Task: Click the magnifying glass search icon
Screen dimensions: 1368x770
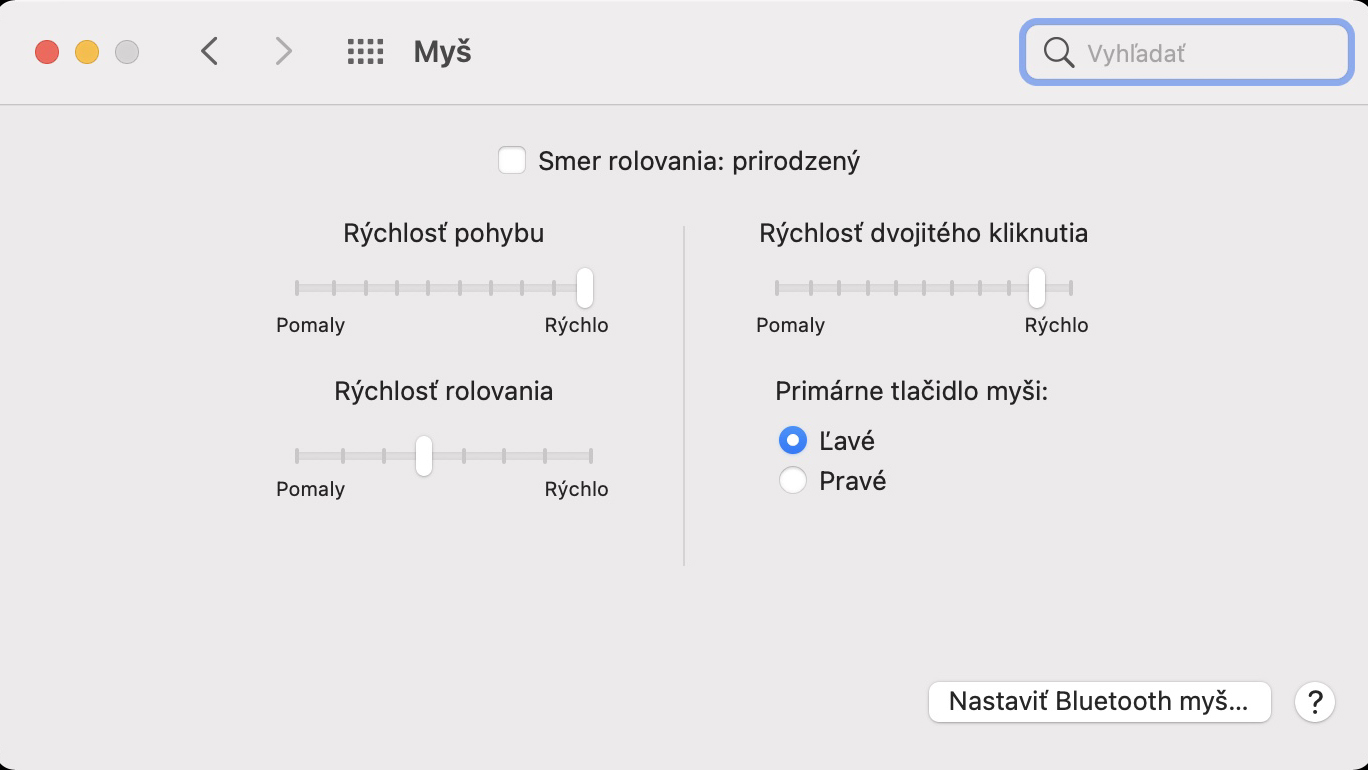Action: pyautogui.click(x=1058, y=52)
